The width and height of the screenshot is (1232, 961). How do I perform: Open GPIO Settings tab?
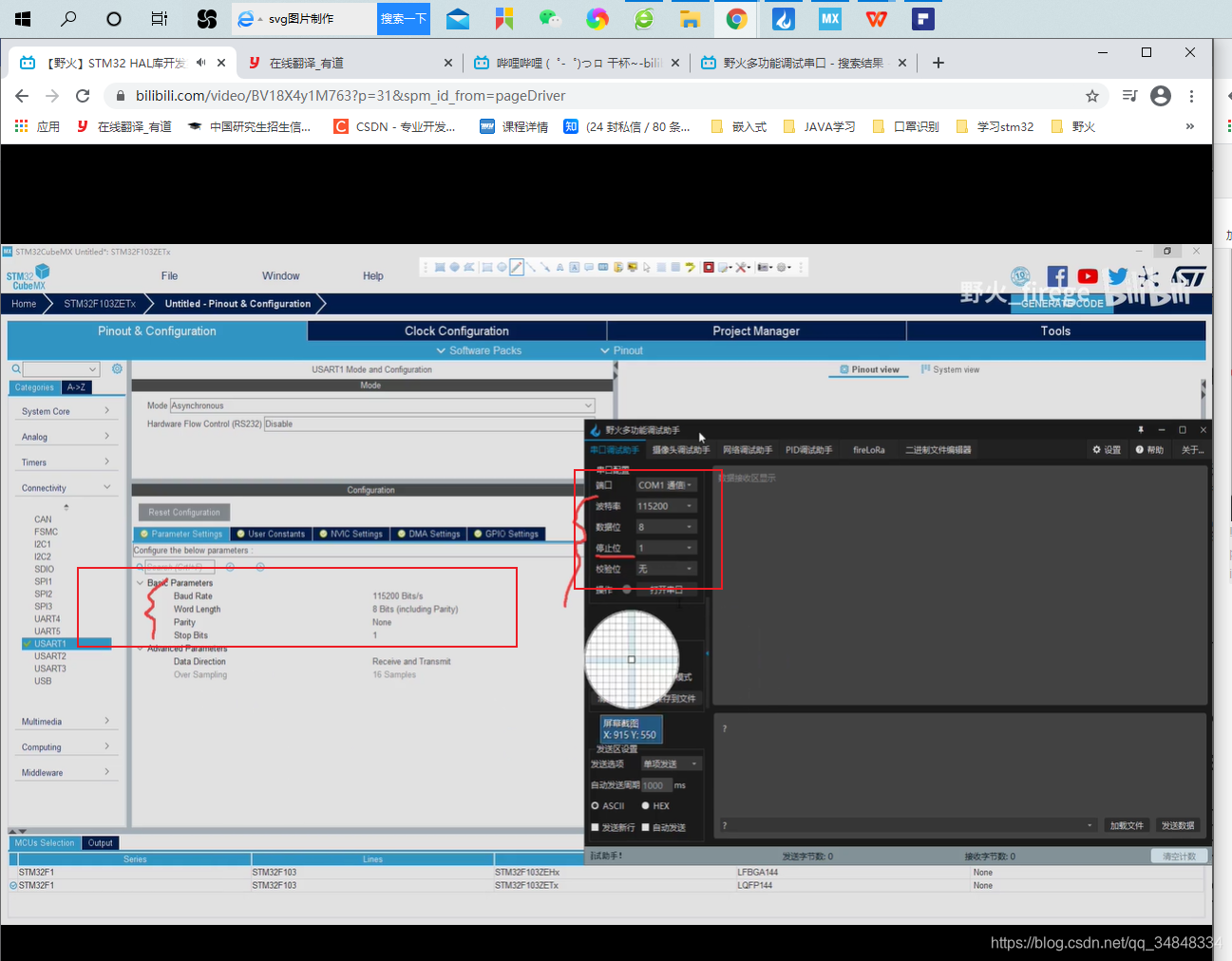pos(505,534)
